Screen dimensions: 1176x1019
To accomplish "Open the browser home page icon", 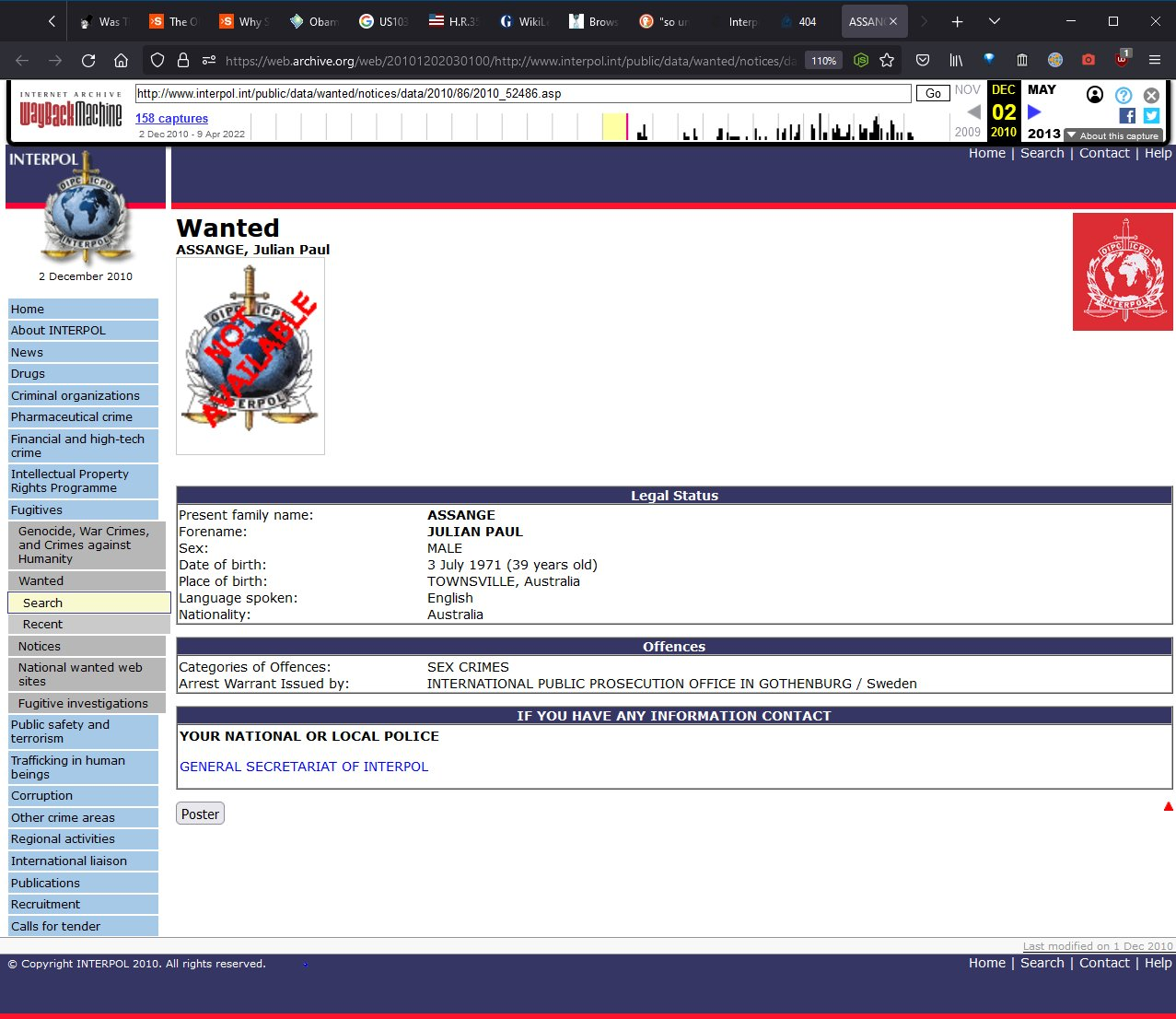I will (x=121, y=60).
